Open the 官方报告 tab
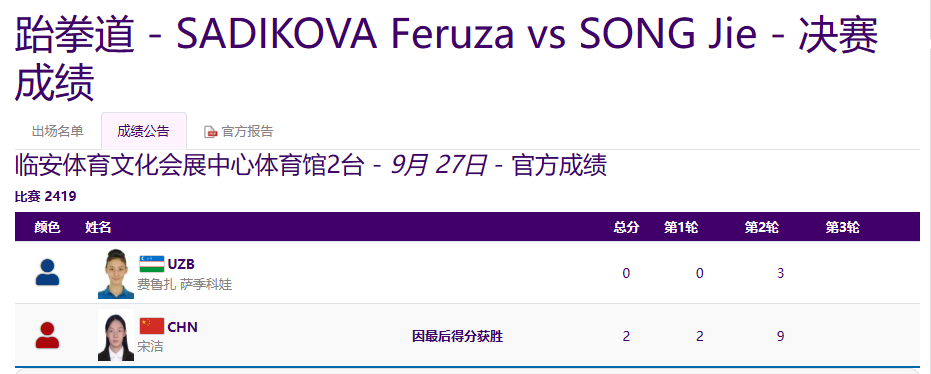Screen dimensions: 931x374 pos(239,131)
